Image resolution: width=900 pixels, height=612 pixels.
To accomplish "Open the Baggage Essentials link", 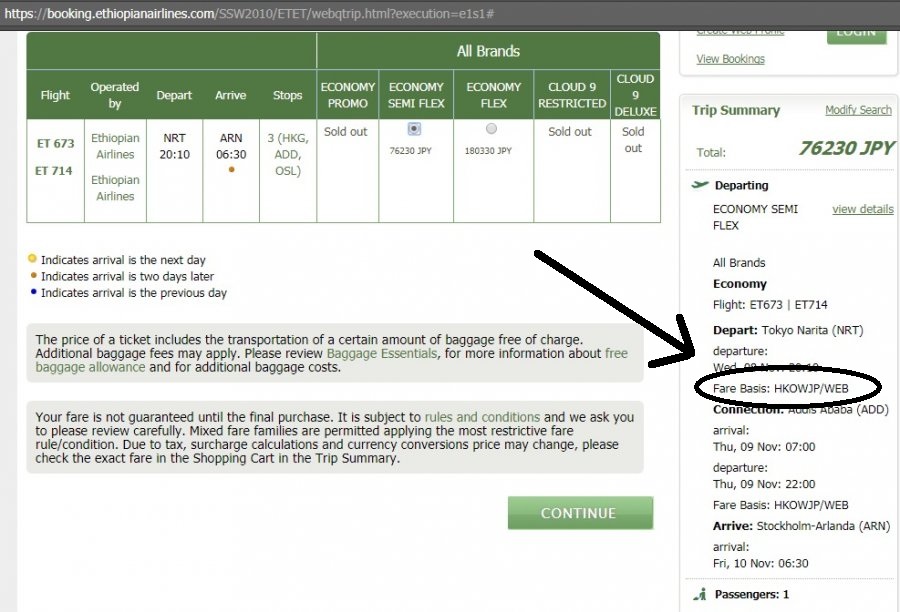I will (x=381, y=354).
